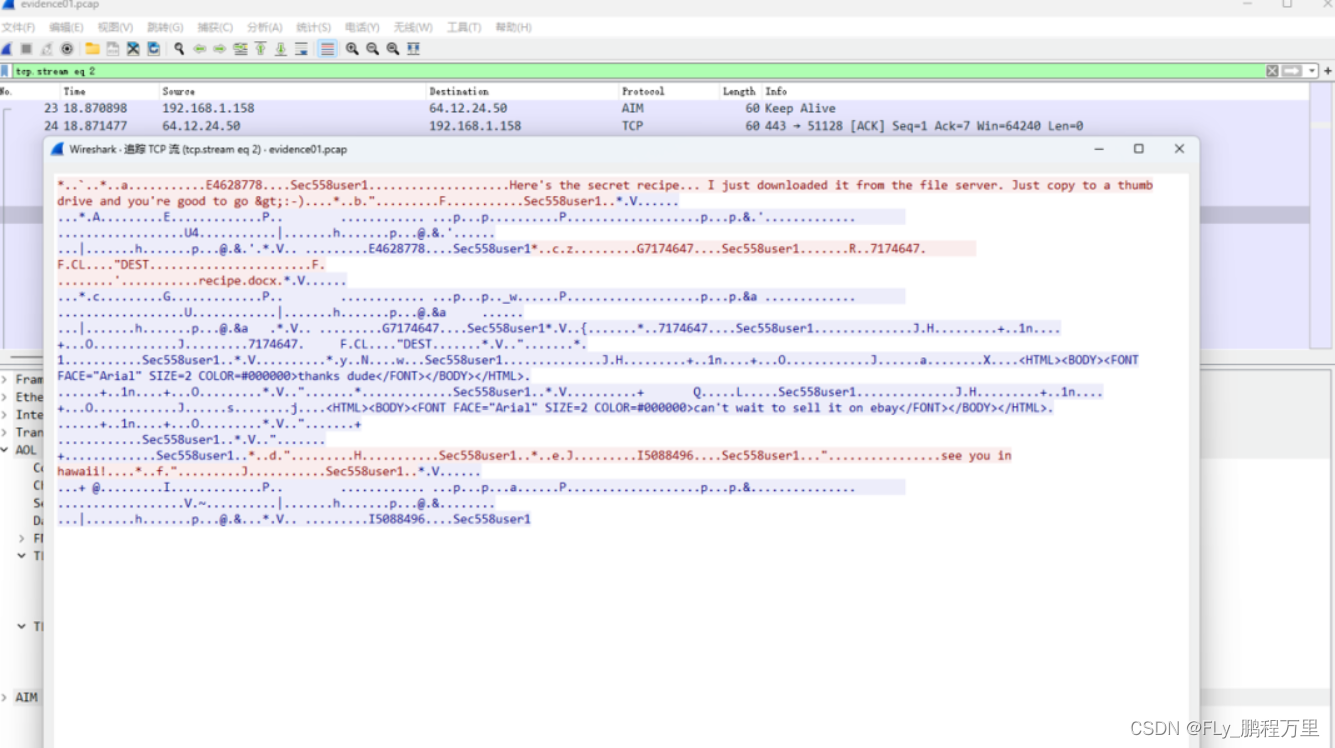
Task: Open capture options gear icon
Action: 67,49
